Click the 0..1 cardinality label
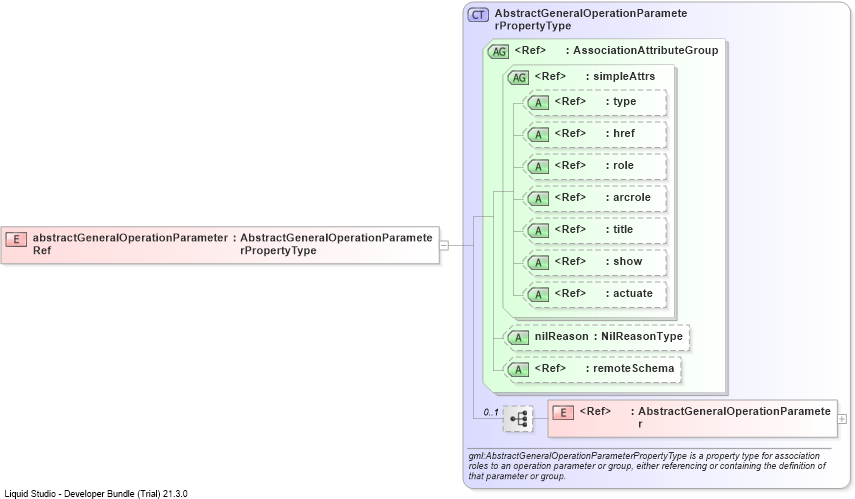 click(491, 412)
